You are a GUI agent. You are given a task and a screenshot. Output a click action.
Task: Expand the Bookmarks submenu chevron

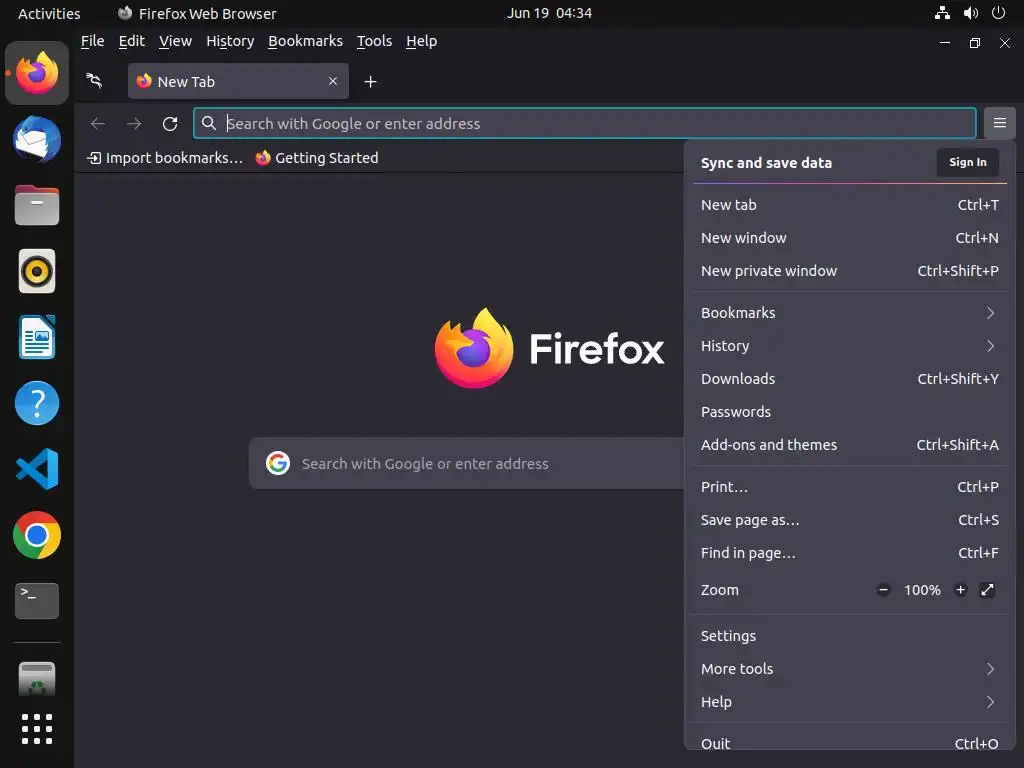tap(990, 313)
